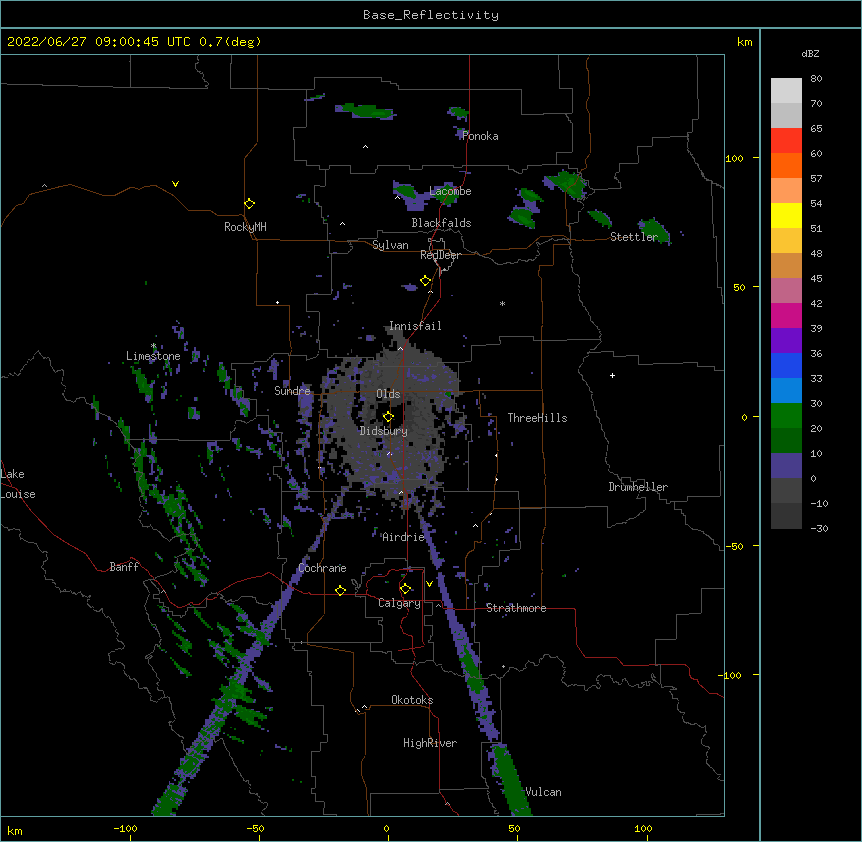Viewport: 862px width, 842px height.
Task: Click the Lake Louise label
Action: [x=18, y=484]
